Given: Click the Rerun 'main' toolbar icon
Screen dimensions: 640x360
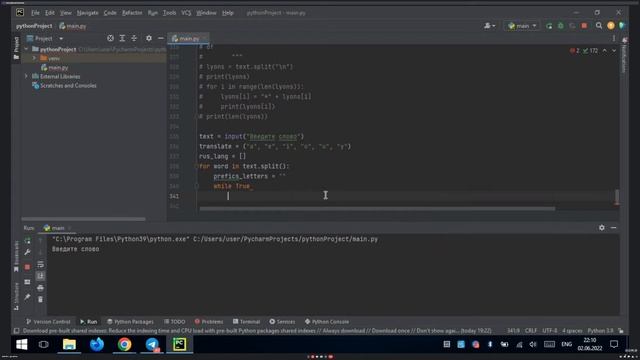Looking at the screenshot, I should click(549, 26).
